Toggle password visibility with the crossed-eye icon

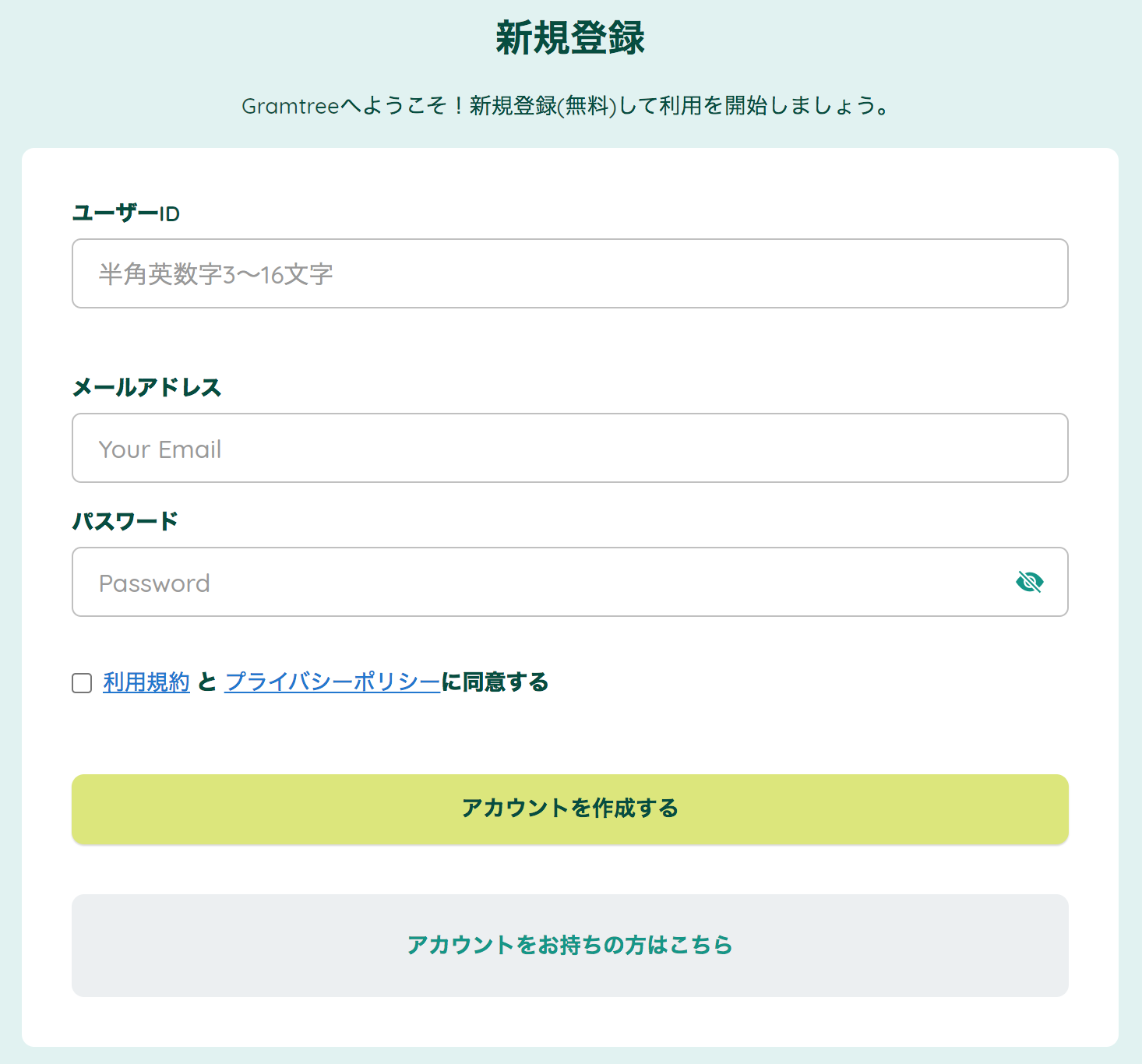tap(1029, 582)
